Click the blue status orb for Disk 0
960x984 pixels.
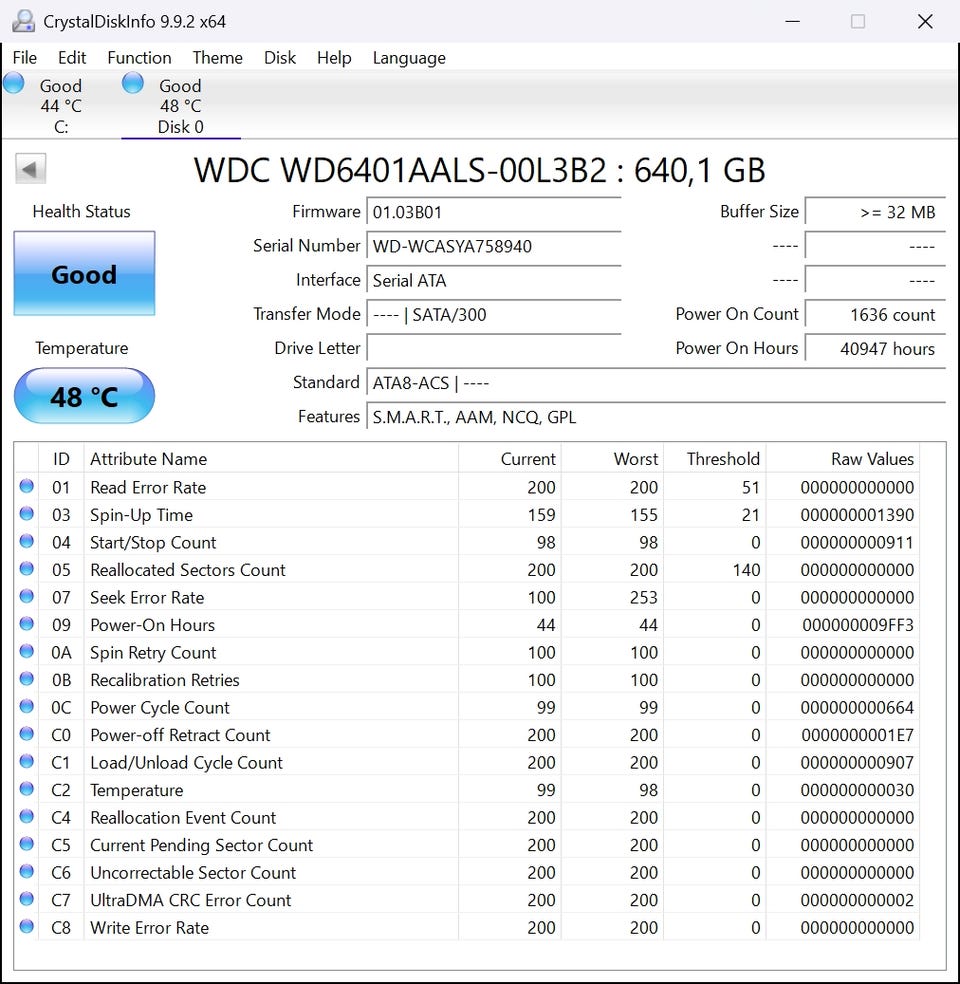(132, 83)
